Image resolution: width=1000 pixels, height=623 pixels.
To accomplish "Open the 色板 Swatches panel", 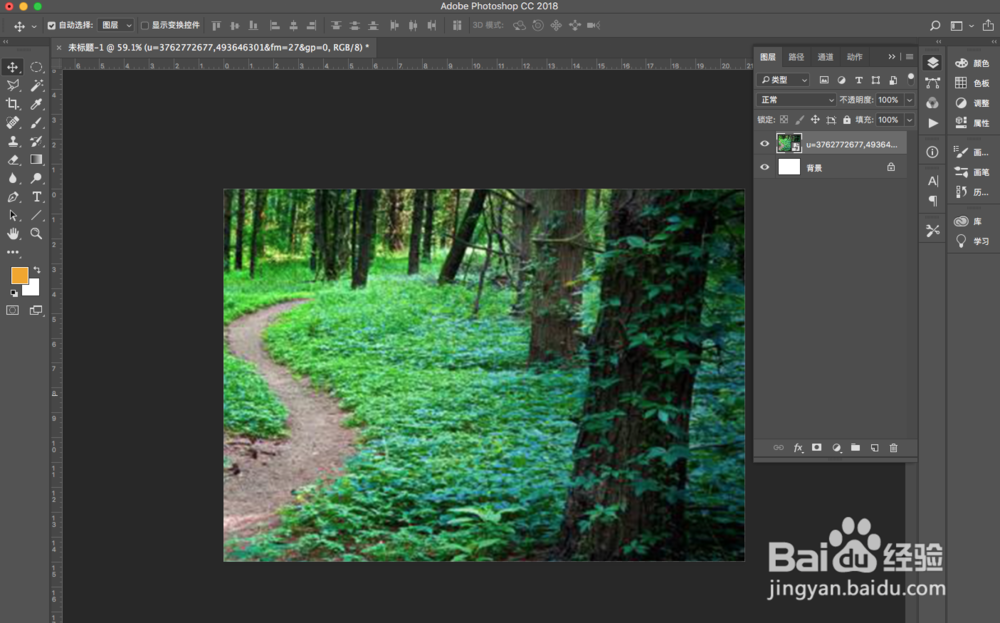I will pos(972,83).
